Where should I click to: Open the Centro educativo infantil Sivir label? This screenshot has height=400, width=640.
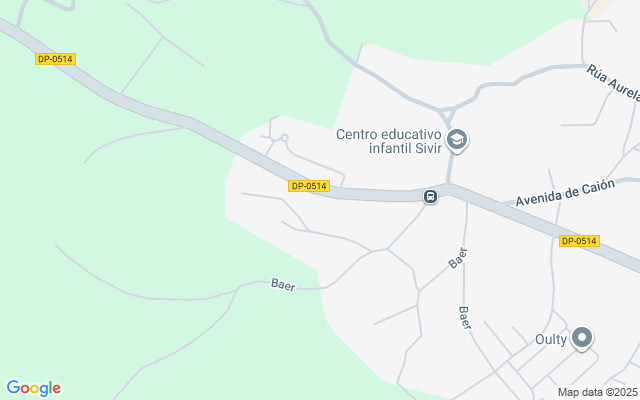389,141
